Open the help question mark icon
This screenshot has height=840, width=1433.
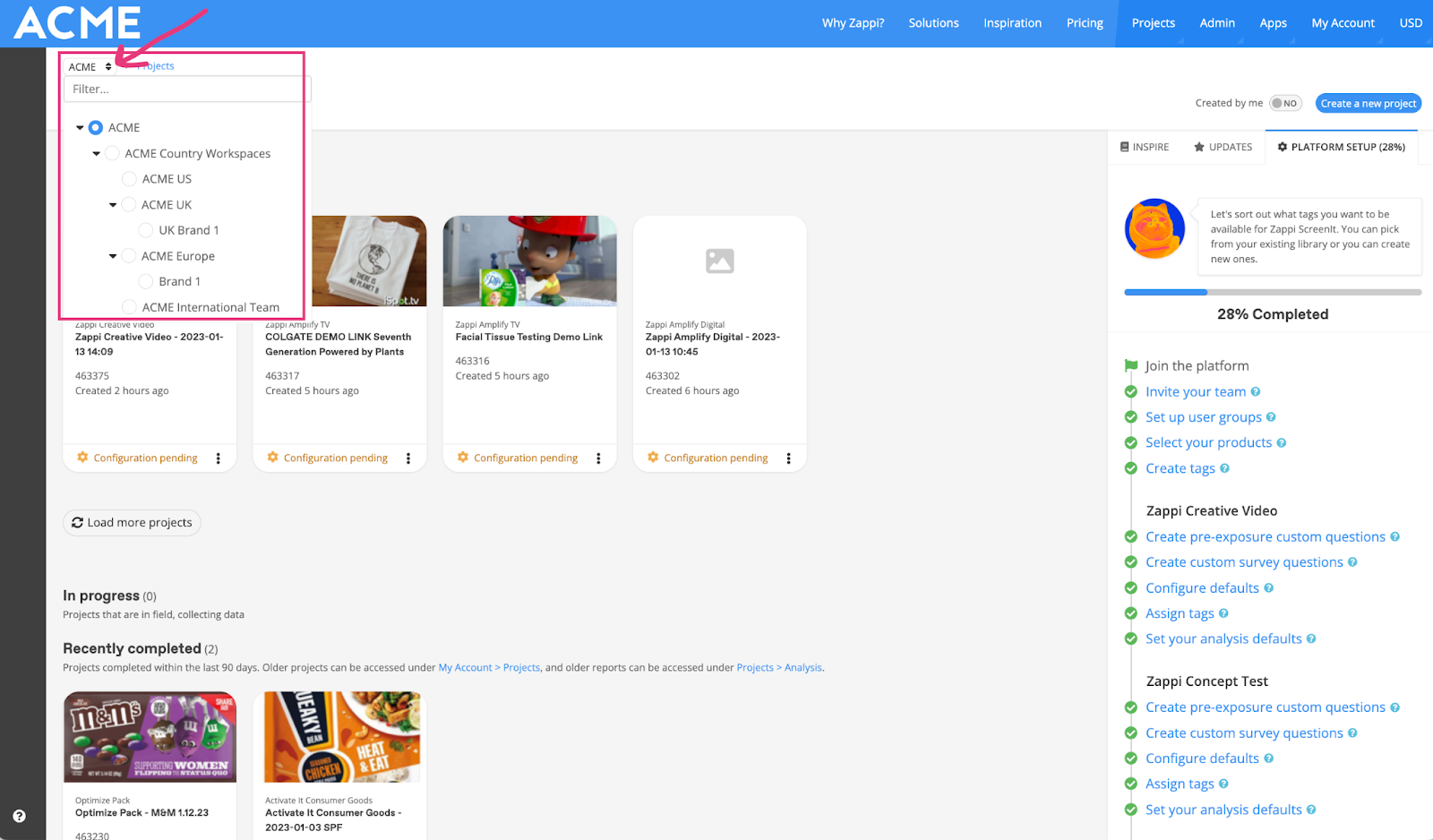point(19,816)
